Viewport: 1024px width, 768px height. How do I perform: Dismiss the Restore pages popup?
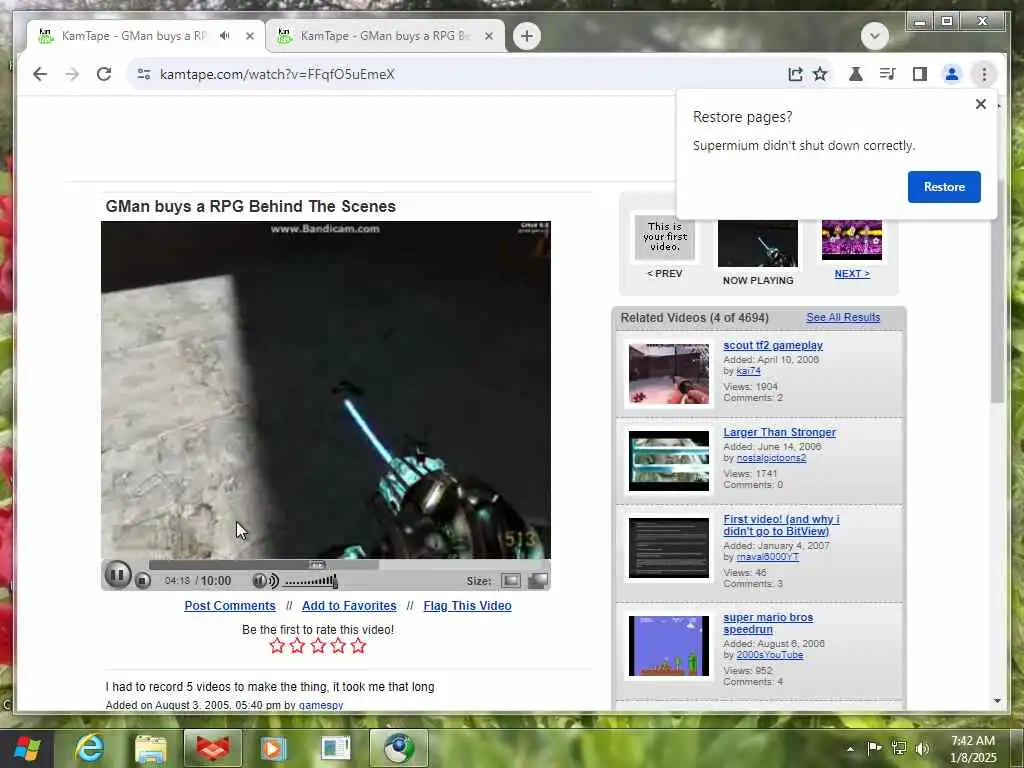pyautogui.click(x=980, y=104)
